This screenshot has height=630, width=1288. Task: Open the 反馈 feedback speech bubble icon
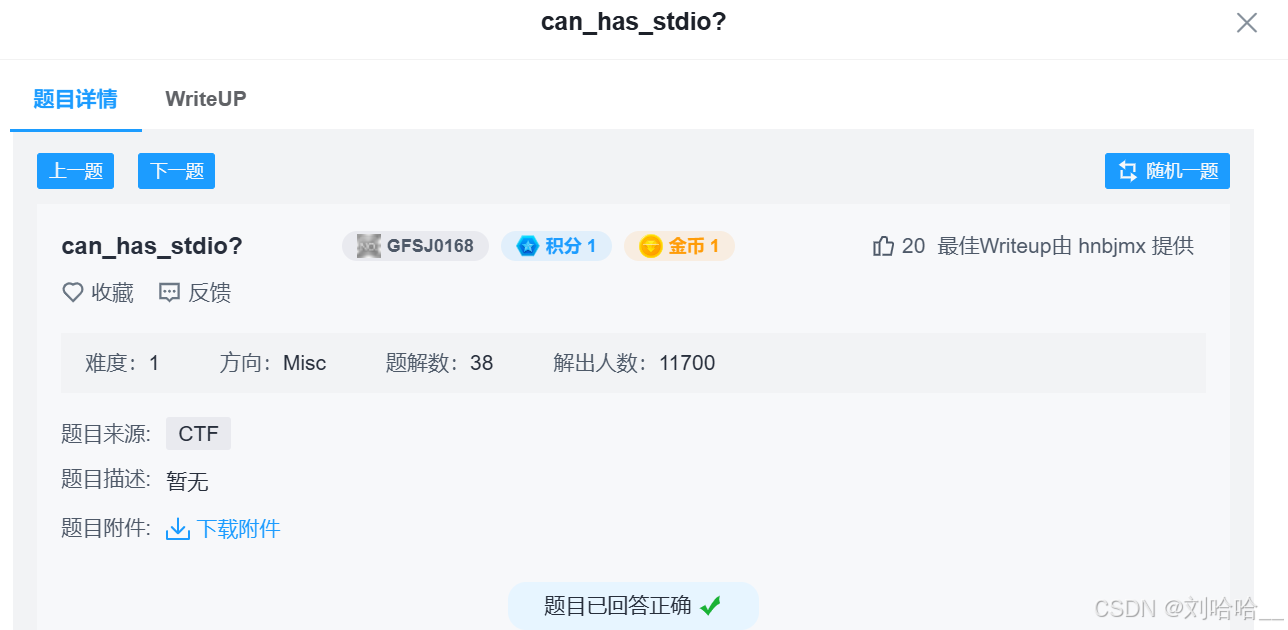point(168,292)
